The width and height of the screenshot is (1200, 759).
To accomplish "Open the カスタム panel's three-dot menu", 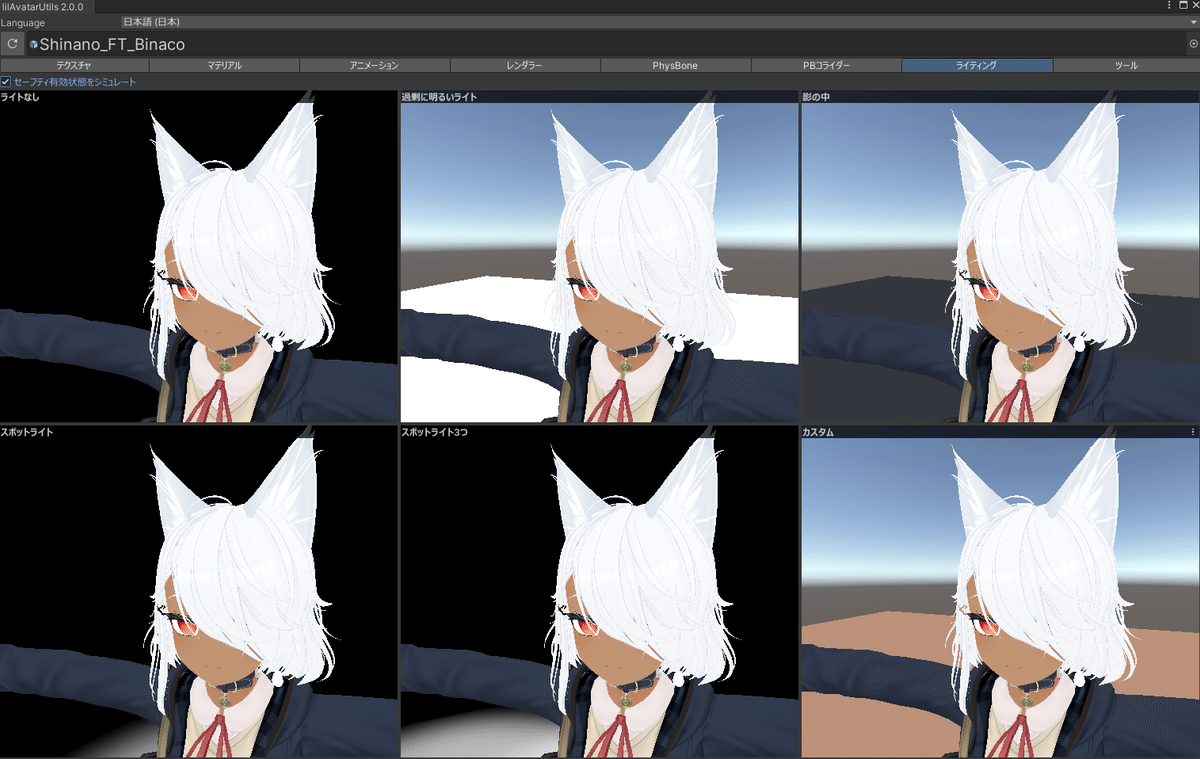I will [x=1193, y=431].
